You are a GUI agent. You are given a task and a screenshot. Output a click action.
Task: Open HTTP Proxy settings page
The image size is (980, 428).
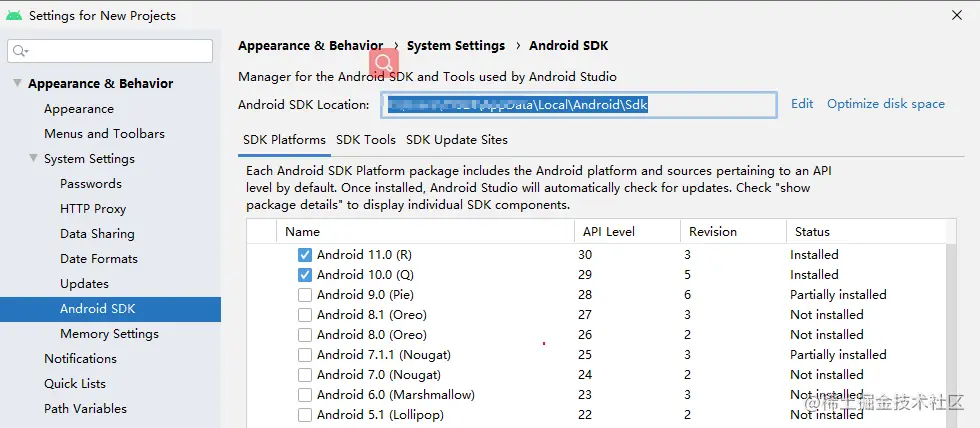point(93,209)
